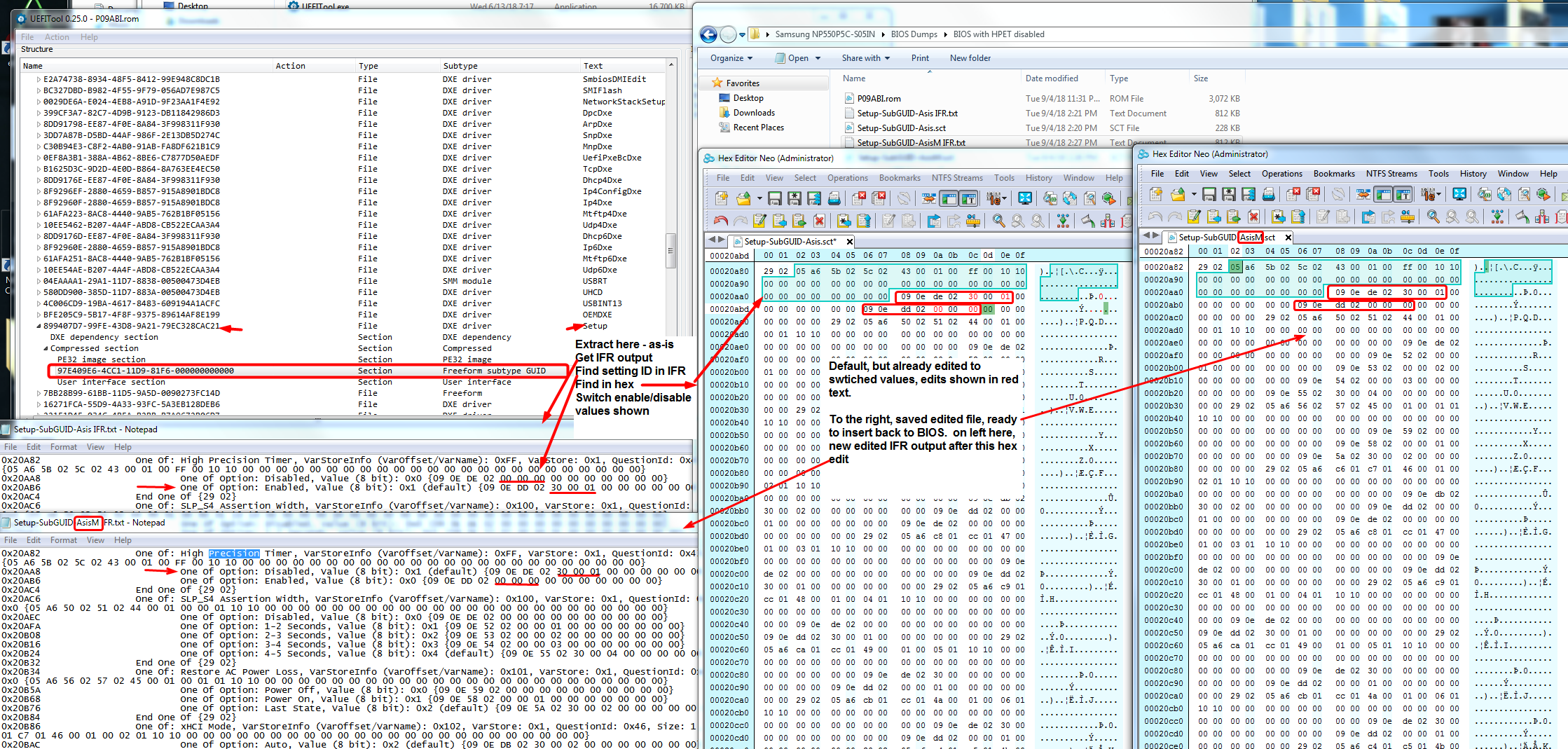This screenshot has width=1568, height=749.
Task: Expand 7BB28B99-61BB node in UEFITool tree
Action: [x=39, y=393]
